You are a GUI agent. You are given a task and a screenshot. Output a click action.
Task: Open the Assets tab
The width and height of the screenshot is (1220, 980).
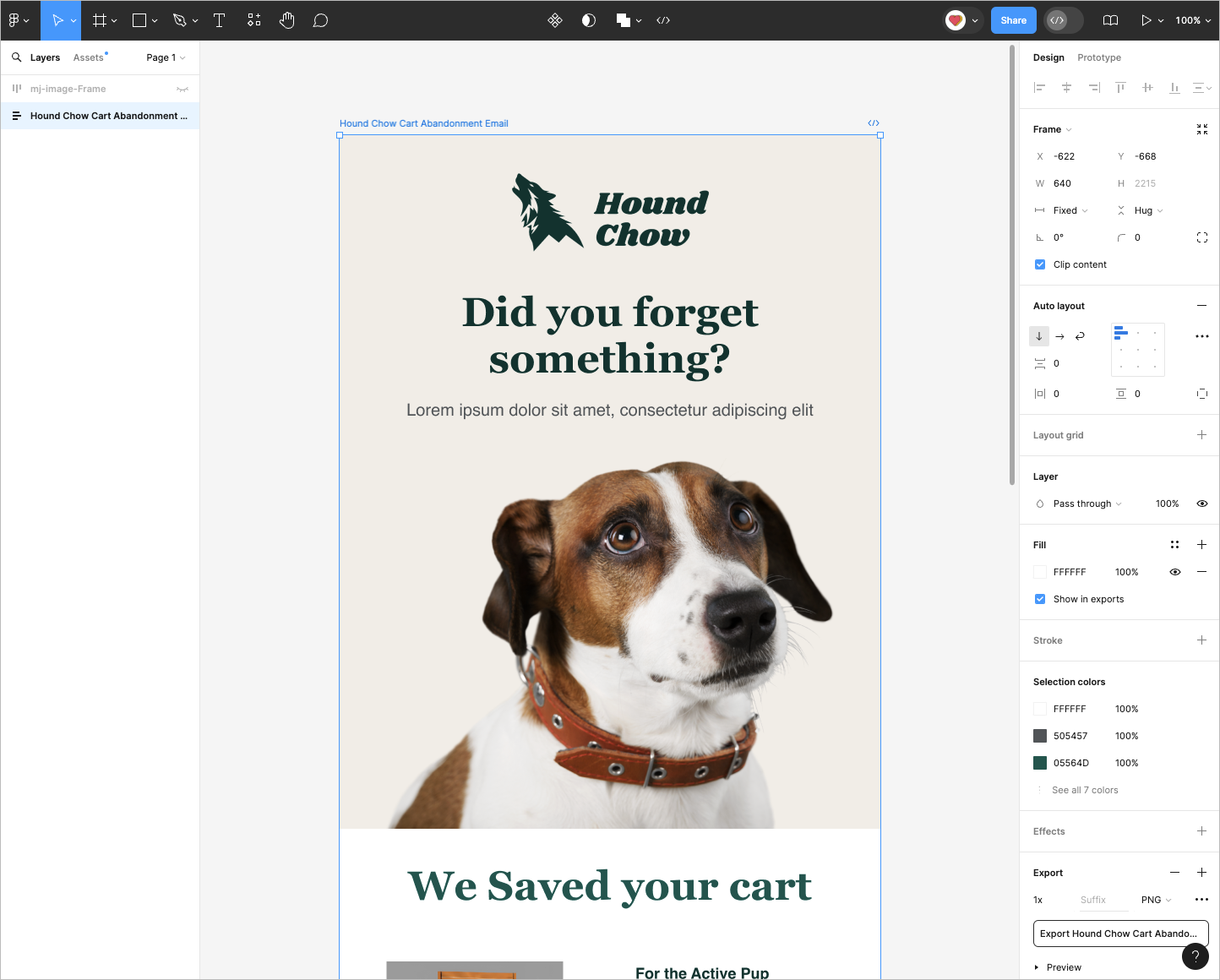(89, 57)
